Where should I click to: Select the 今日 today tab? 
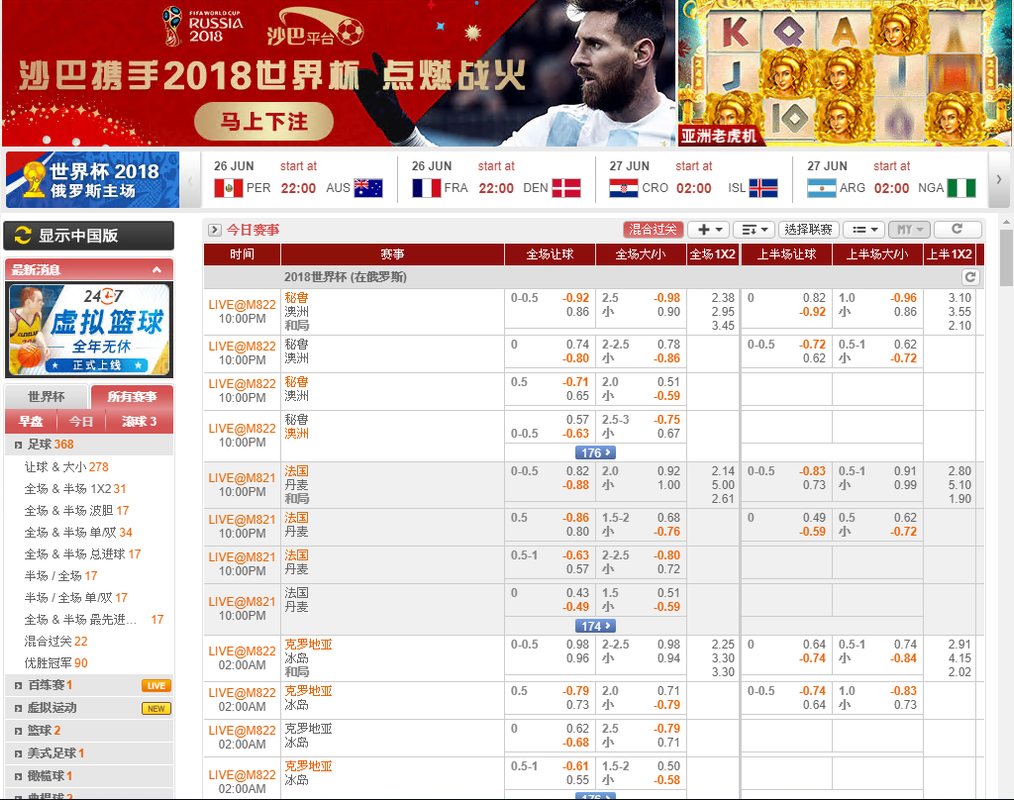[x=81, y=422]
